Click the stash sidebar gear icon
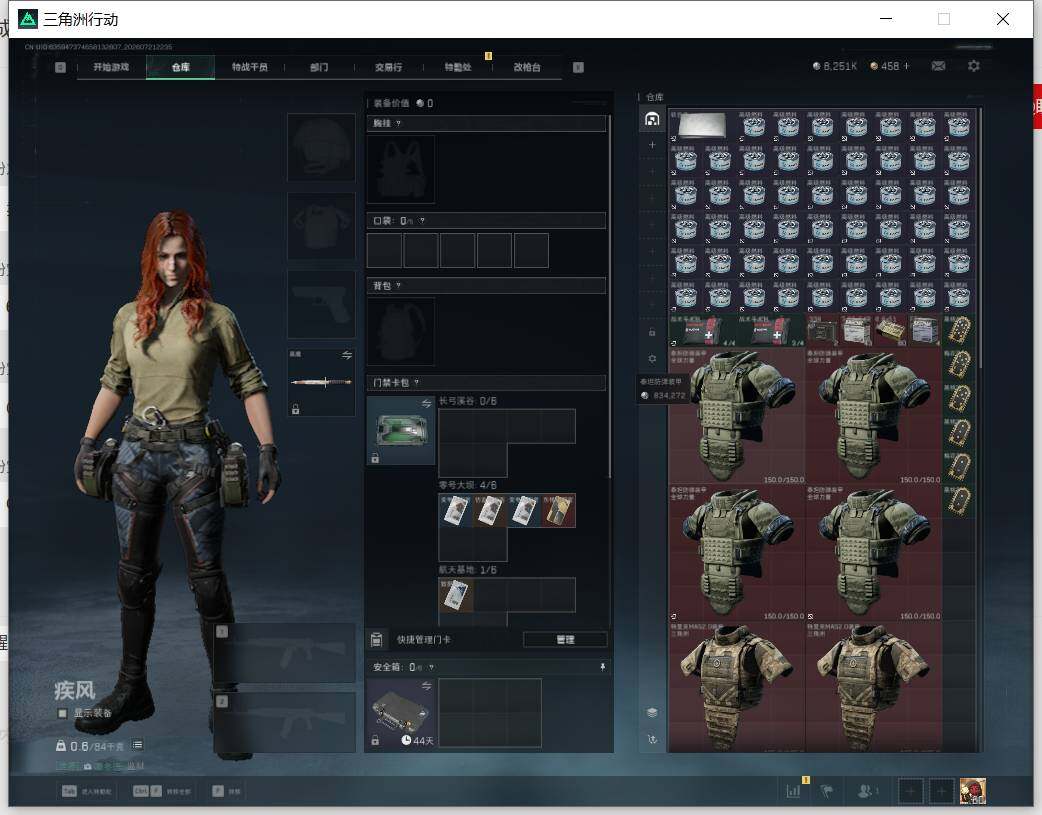Viewport: 1042px width, 815px height. pyautogui.click(x=652, y=358)
